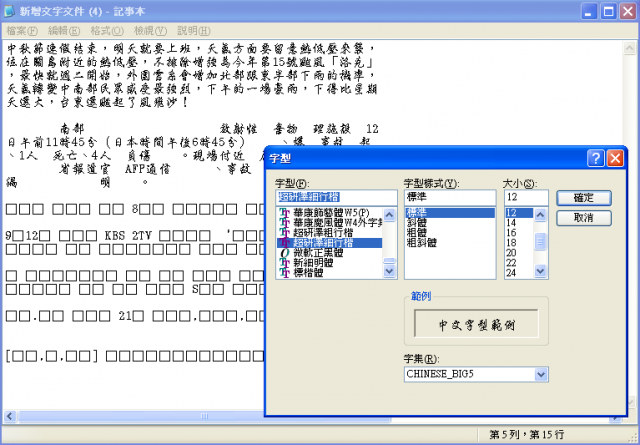This screenshot has width=640, height=445.
Task: Click Notepad text line starting 中秋節連假結束
Action: (x=191, y=49)
